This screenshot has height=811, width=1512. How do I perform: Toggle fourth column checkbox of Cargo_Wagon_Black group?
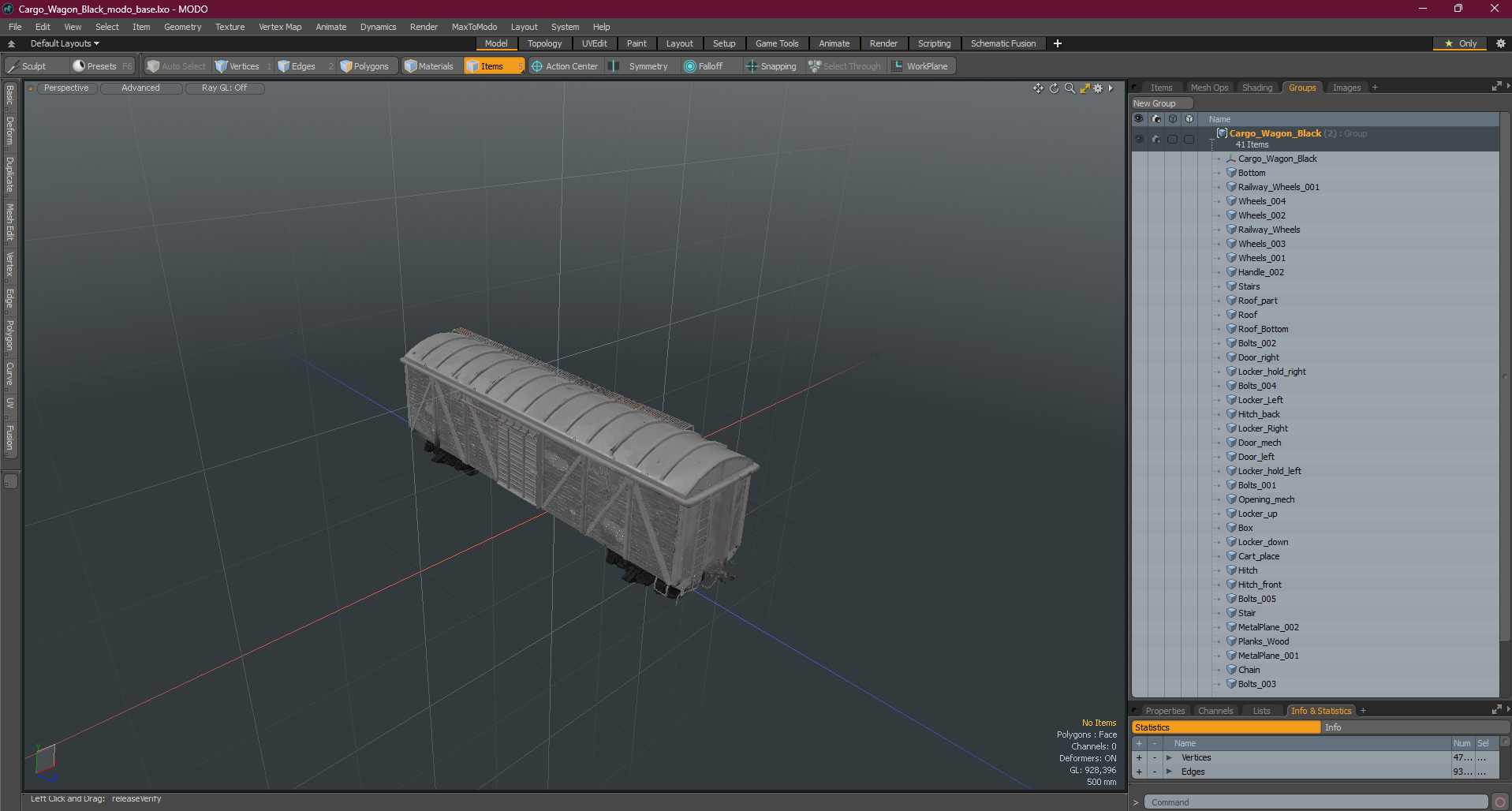[1189, 139]
